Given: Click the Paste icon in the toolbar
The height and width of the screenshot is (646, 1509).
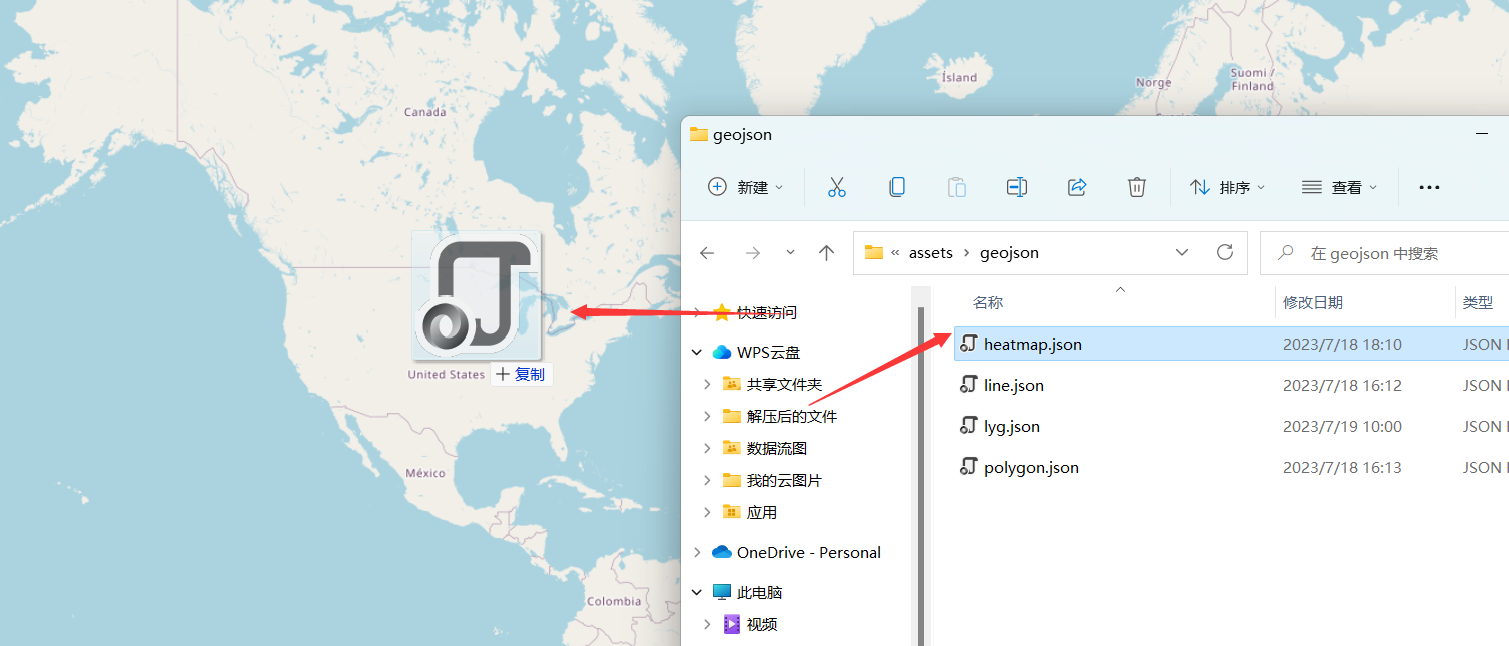Looking at the screenshot, I should pyautogui.click(x=956, y=187).
